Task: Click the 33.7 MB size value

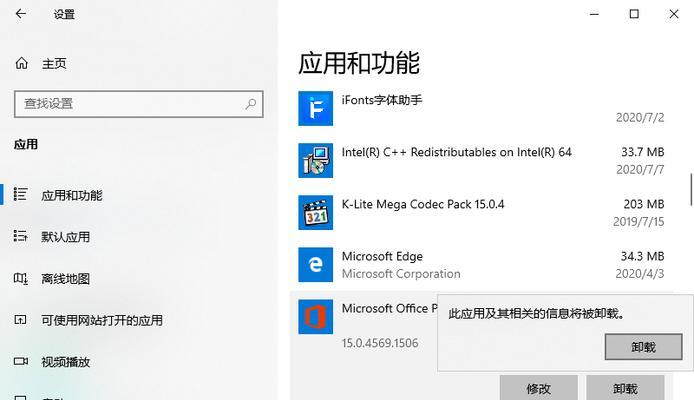Action: click(642, 152)
